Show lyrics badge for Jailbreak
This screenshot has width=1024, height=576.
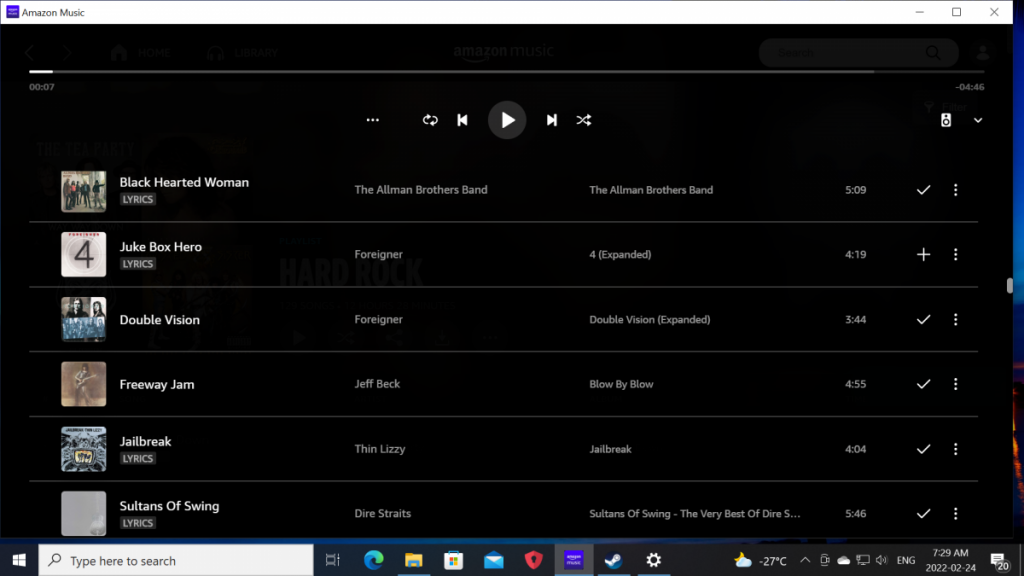coord(138,458)
